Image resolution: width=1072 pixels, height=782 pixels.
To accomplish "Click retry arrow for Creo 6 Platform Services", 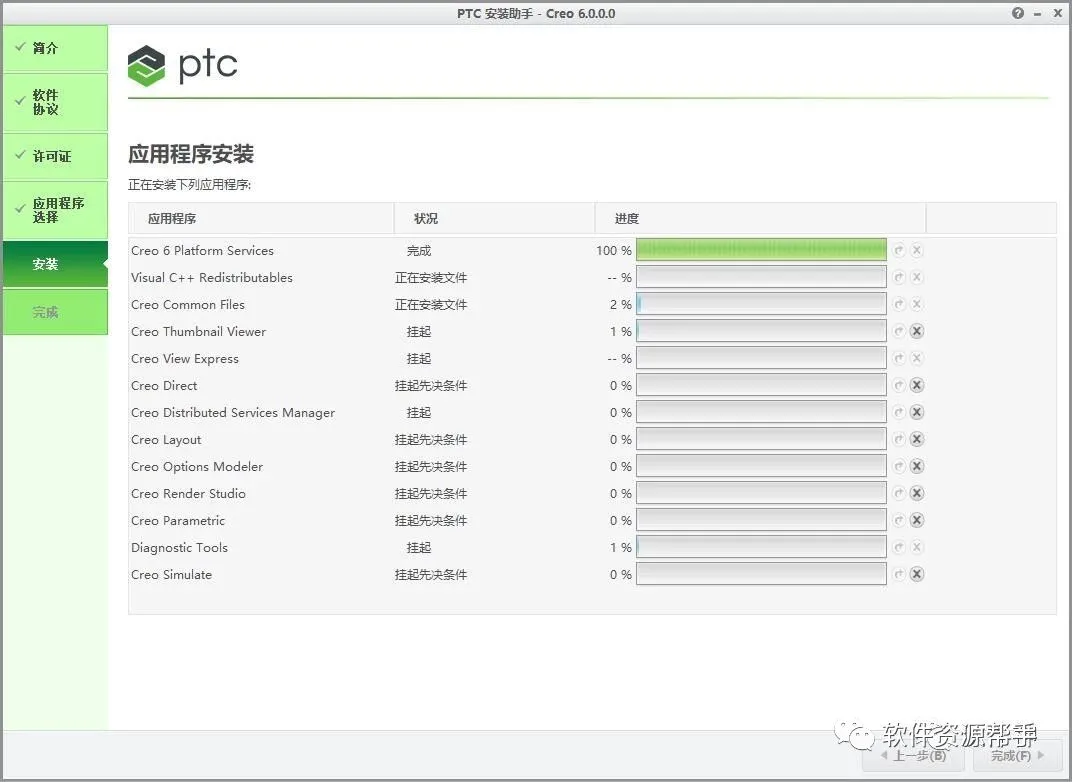I will coord(899,250).
